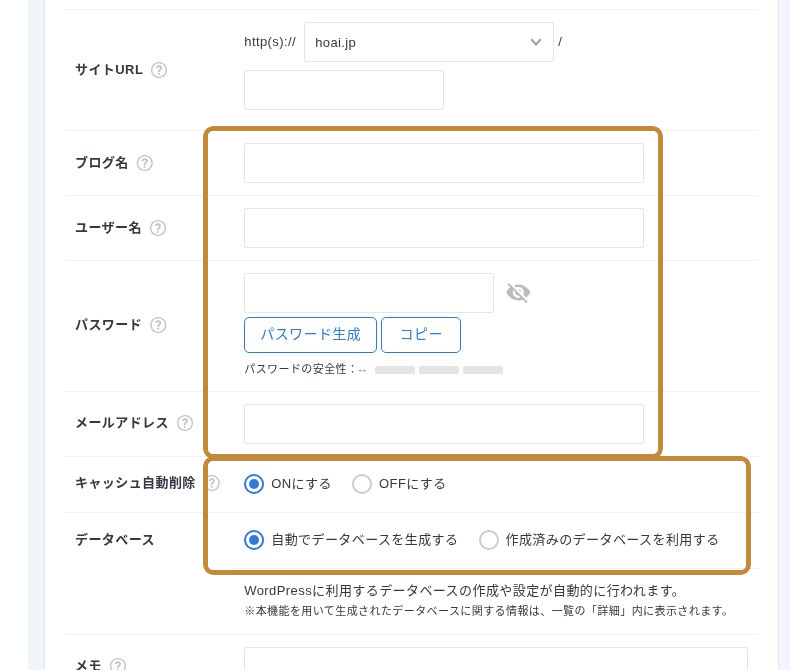Focus the ユーザー名 input field
This screenshot has height=670, width=790.
coord(444,228)
